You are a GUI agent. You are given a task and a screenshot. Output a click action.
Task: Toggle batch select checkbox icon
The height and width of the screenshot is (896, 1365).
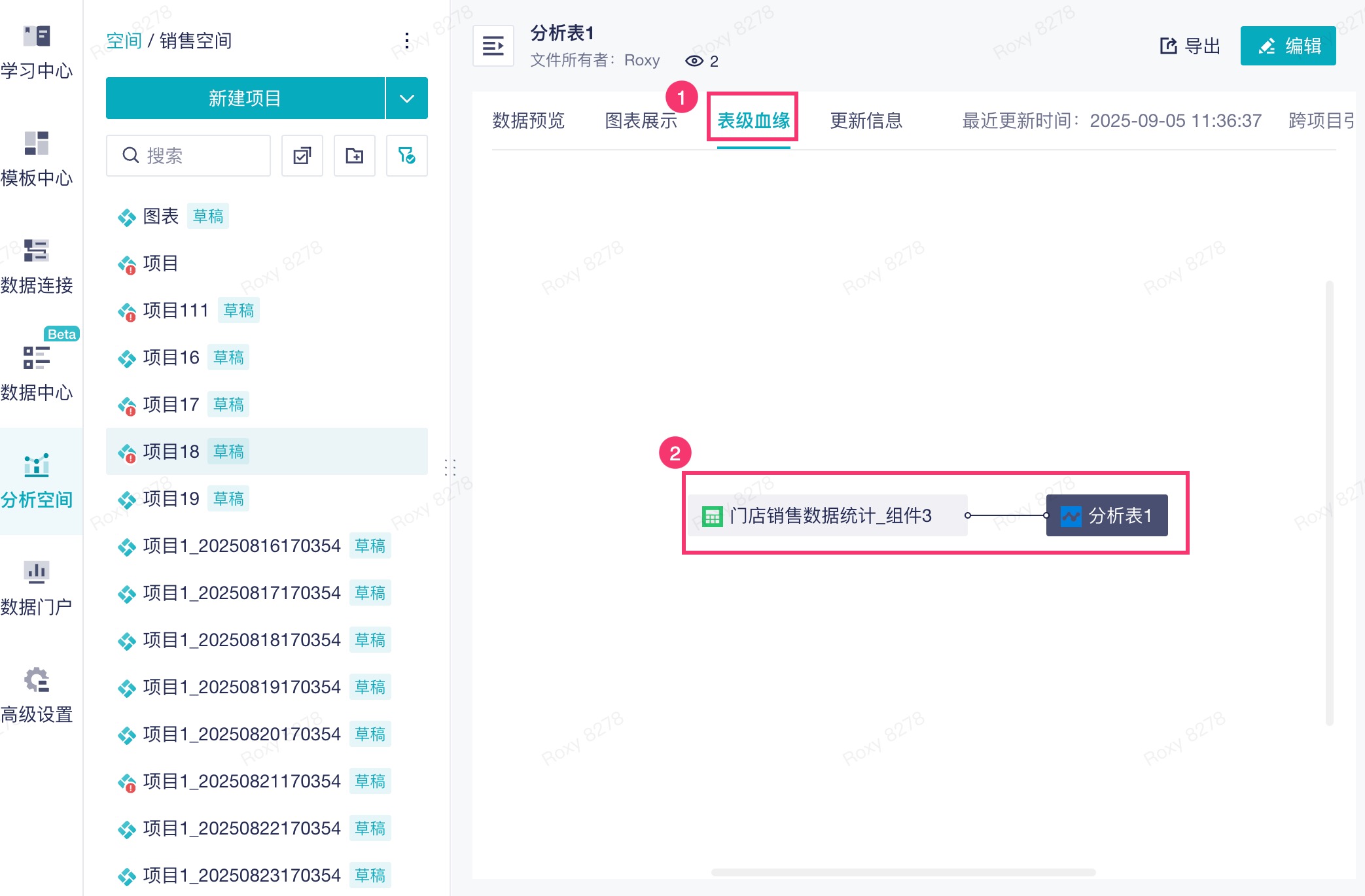pos(302,156)
